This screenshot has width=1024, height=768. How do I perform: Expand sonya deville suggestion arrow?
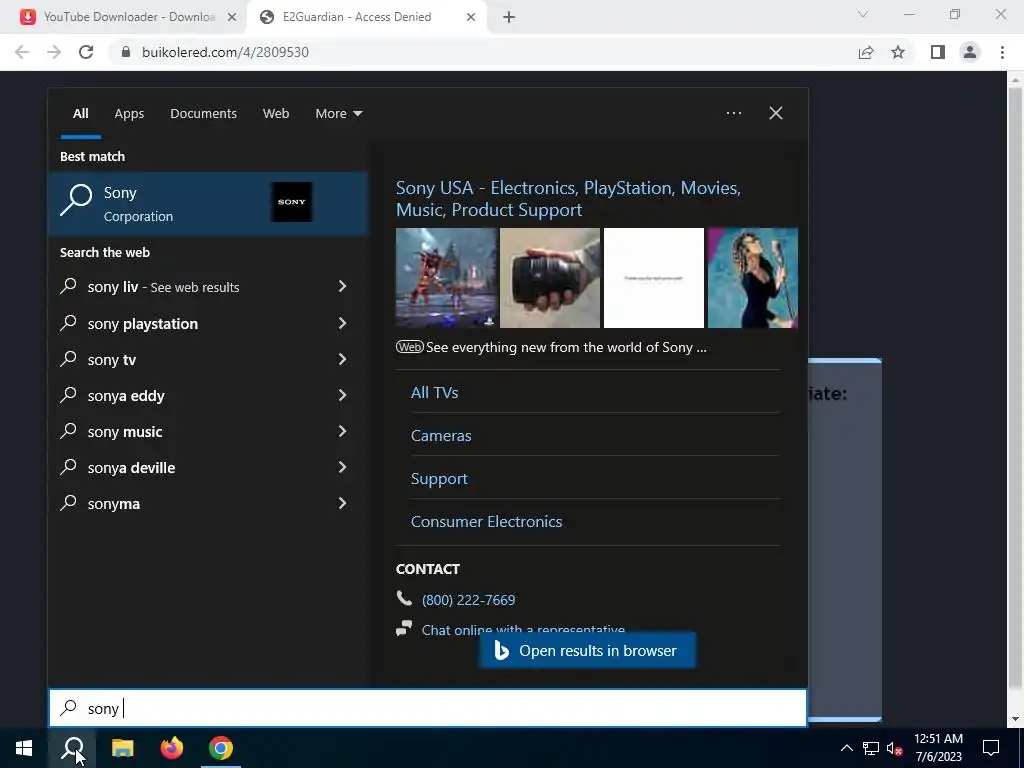coord(342,467)
